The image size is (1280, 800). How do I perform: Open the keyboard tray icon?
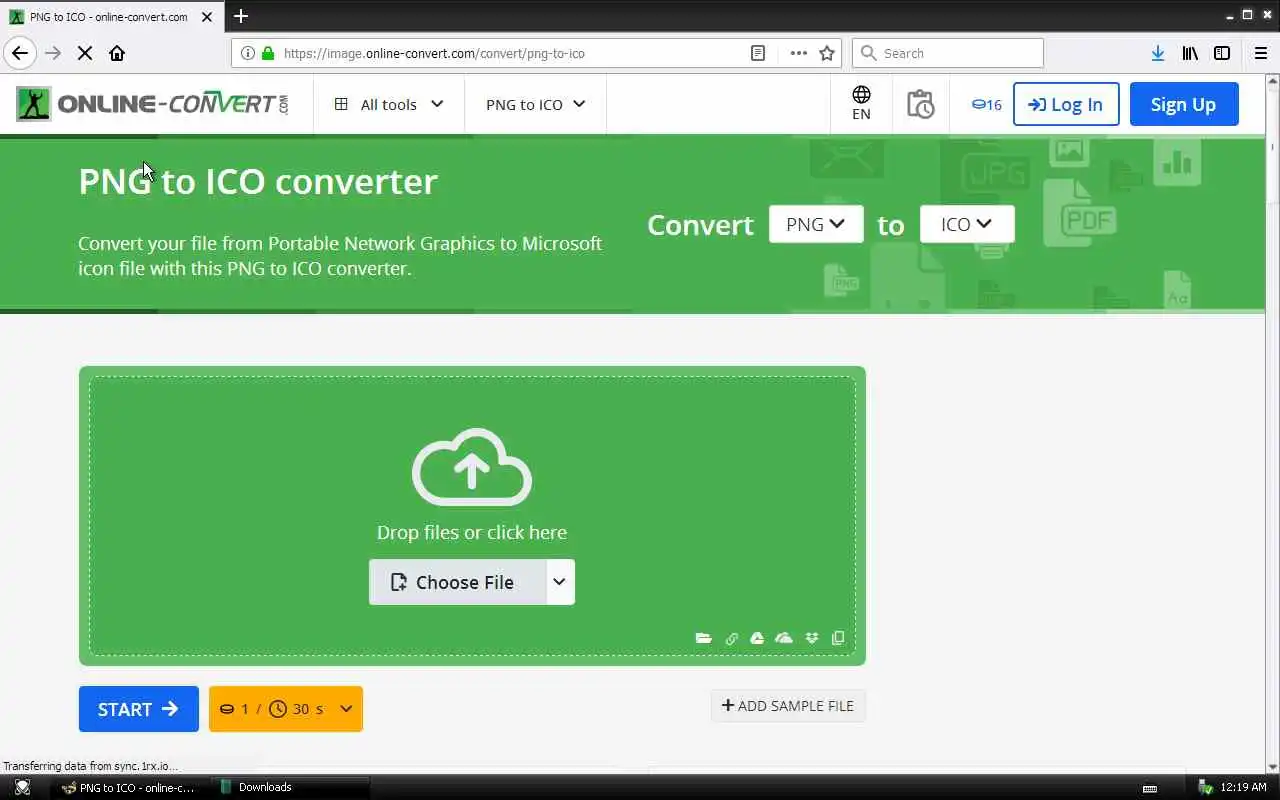(x=1150, y=788)
